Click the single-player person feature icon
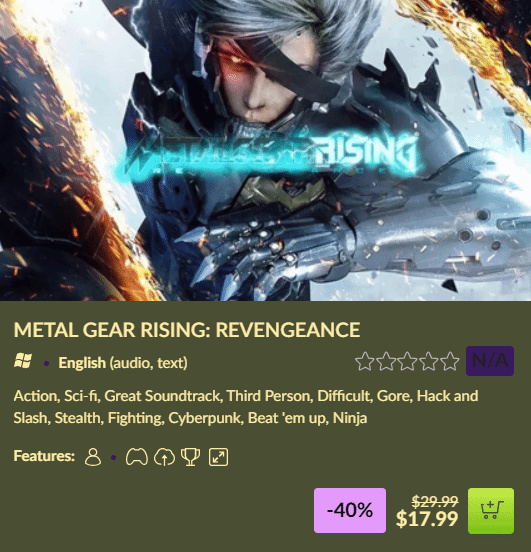531x552 pixels. (93, 457)
